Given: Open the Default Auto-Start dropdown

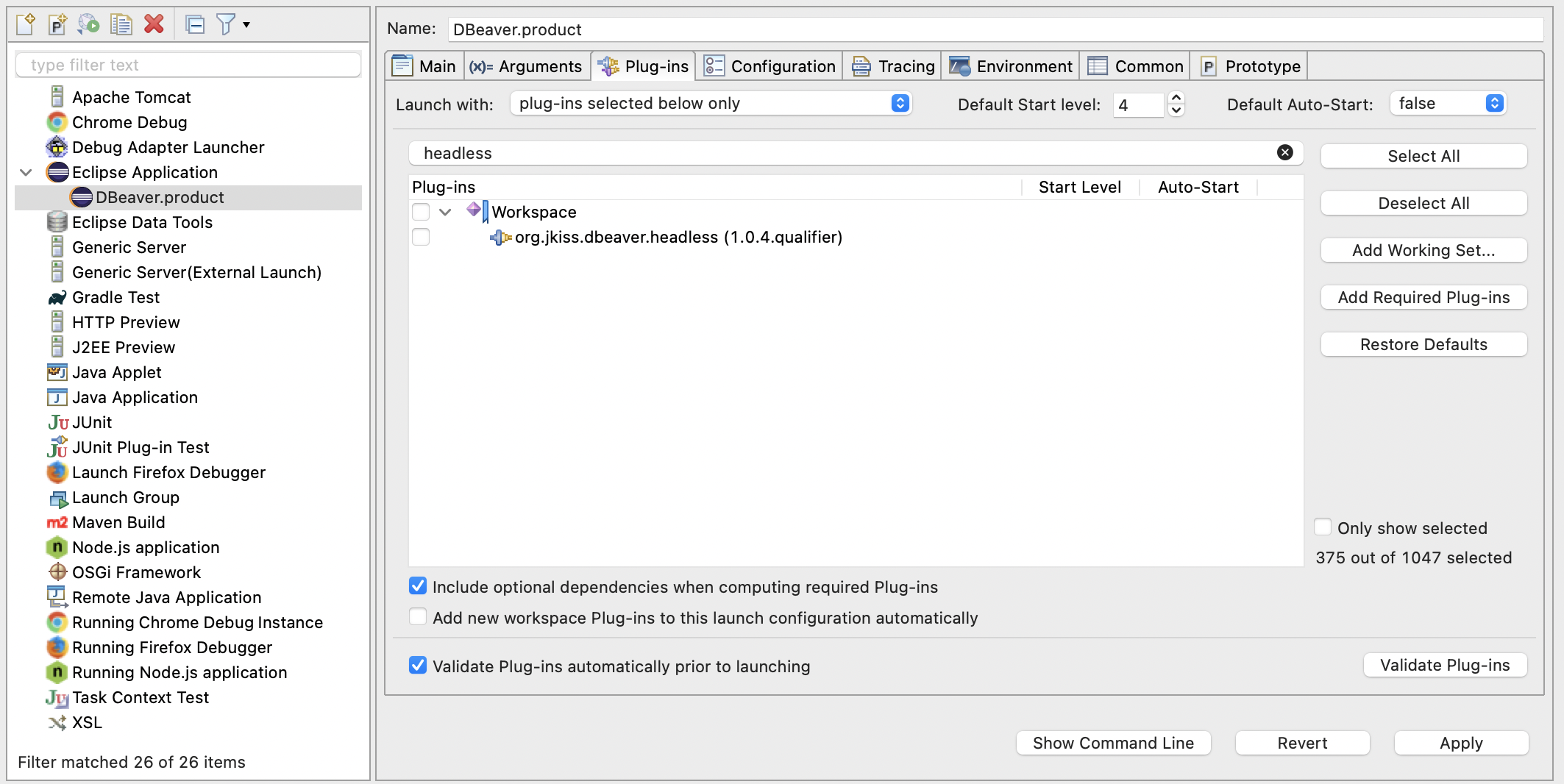Looking at the screenshot, I should tap(1448, 103).
